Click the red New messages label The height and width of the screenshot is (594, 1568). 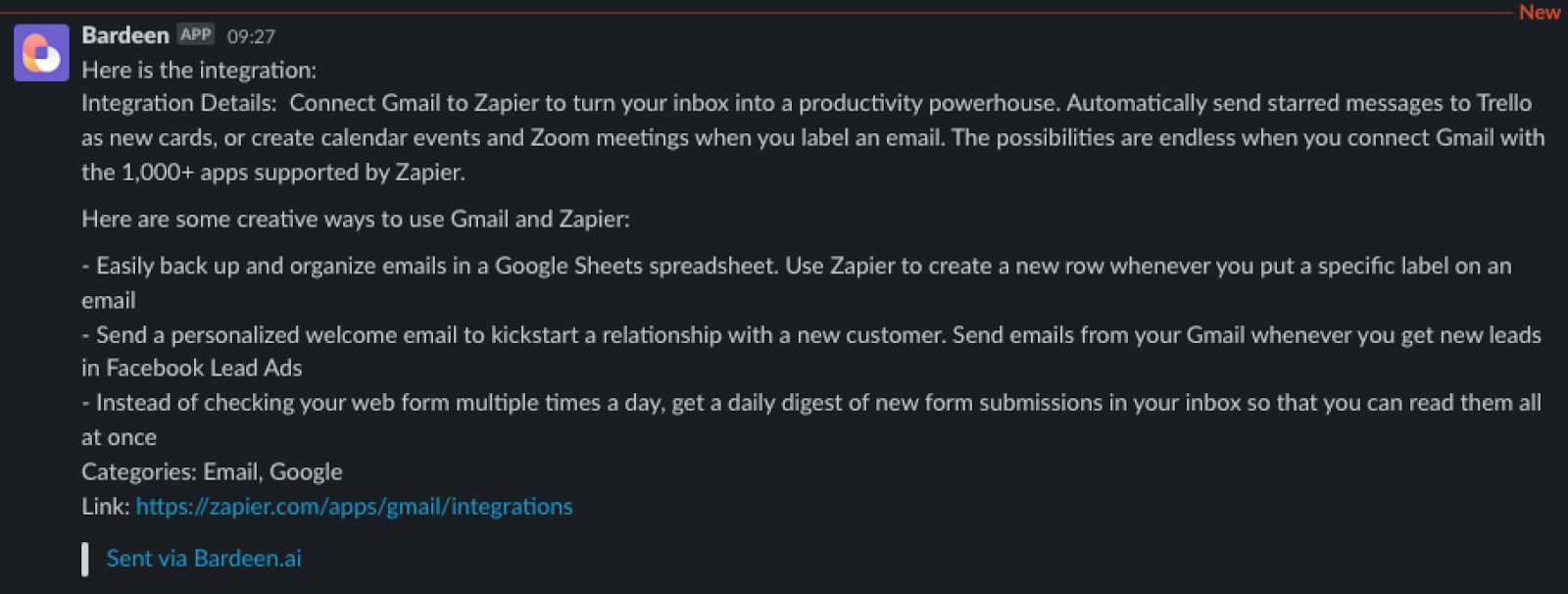pos(1540,12)
